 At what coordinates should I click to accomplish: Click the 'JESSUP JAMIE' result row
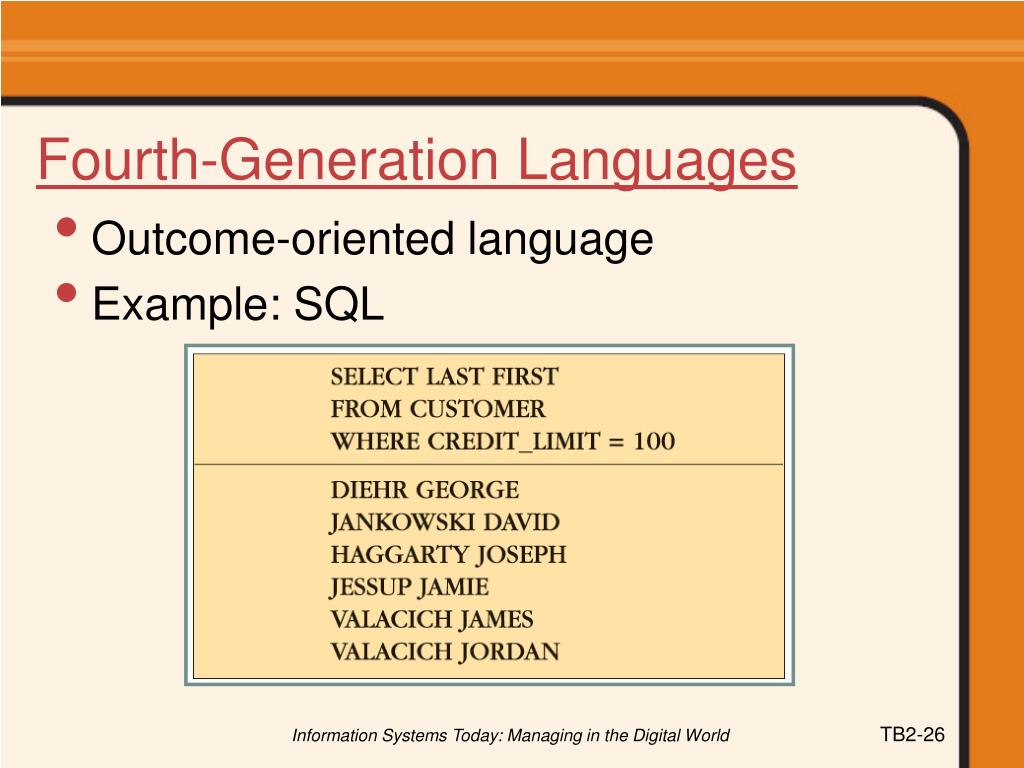point(409,587)
